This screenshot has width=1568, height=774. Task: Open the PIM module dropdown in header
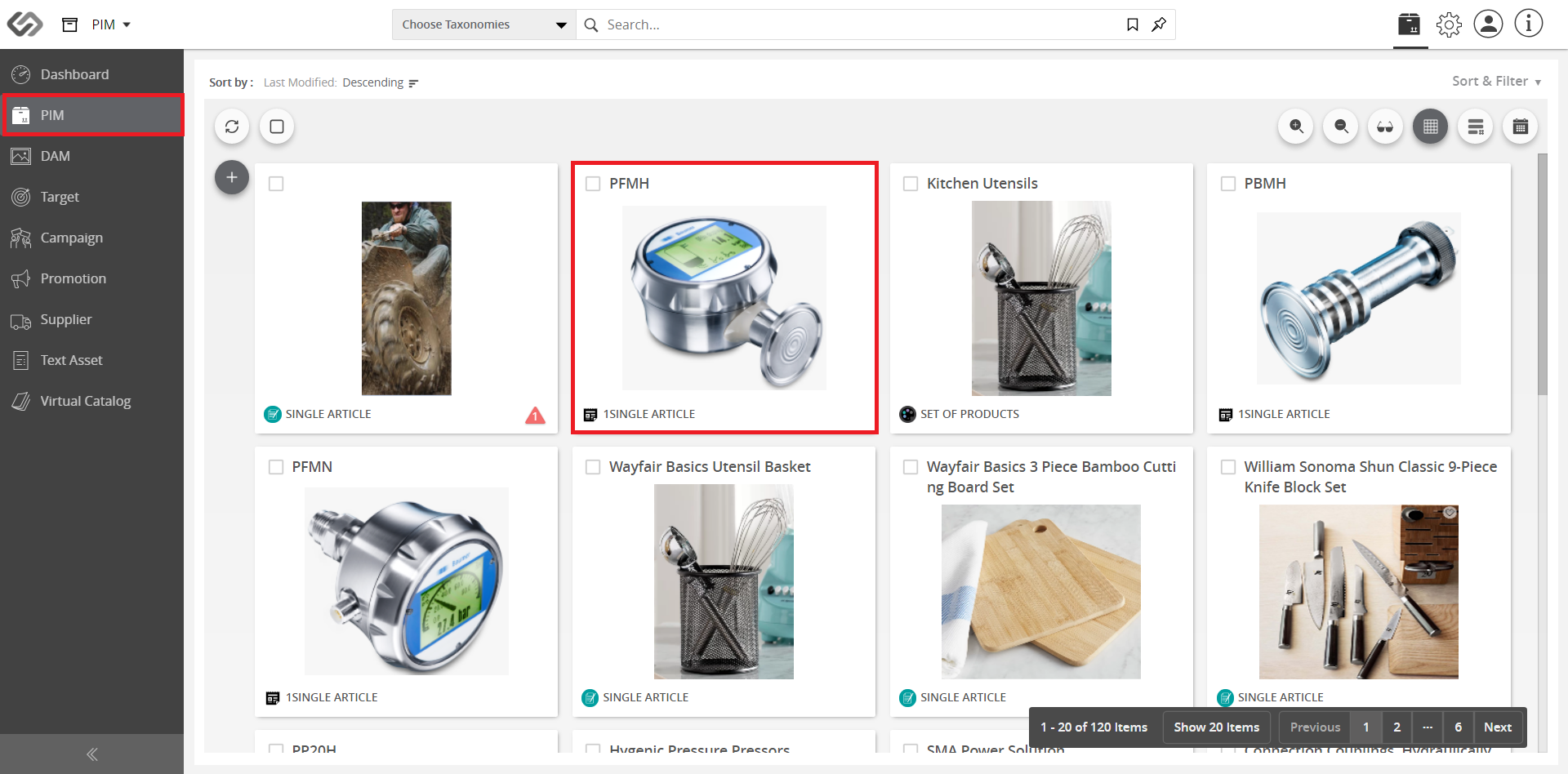[111, 24]
